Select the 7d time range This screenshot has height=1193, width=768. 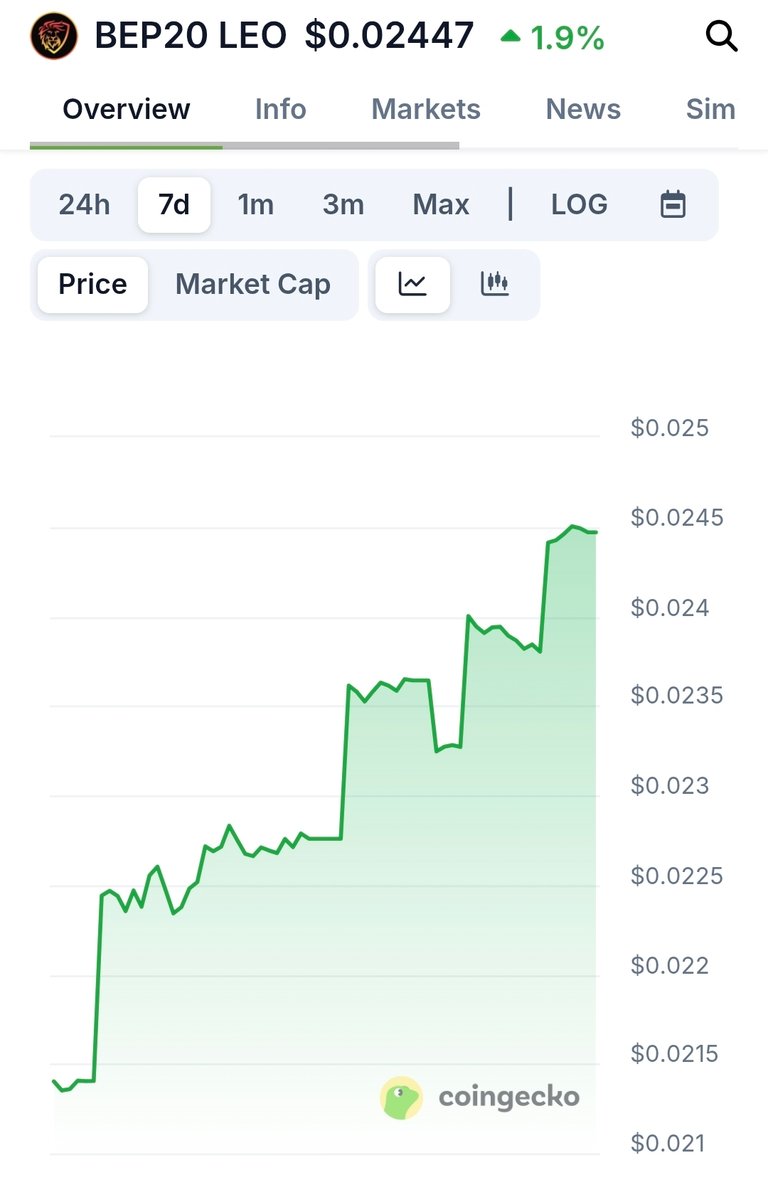tap(174, 205)
